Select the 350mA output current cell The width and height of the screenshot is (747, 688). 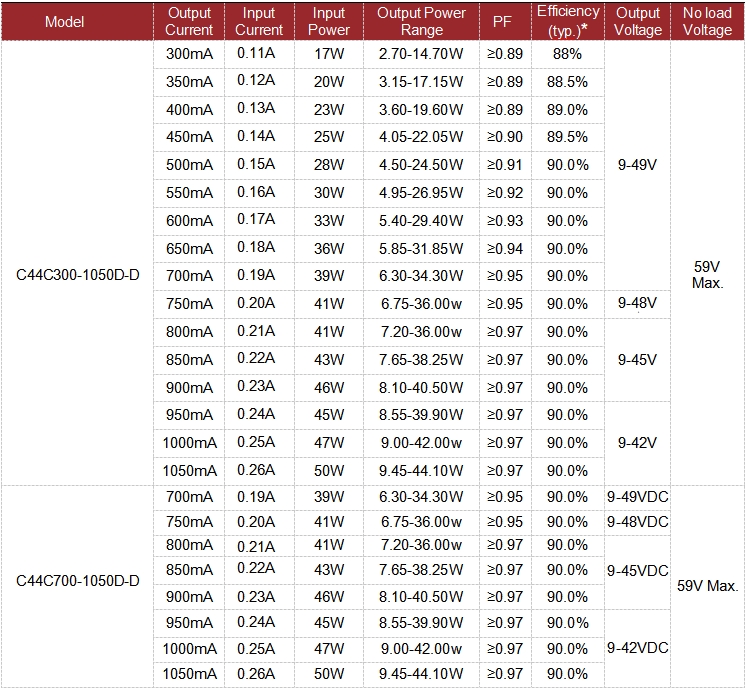190,82
